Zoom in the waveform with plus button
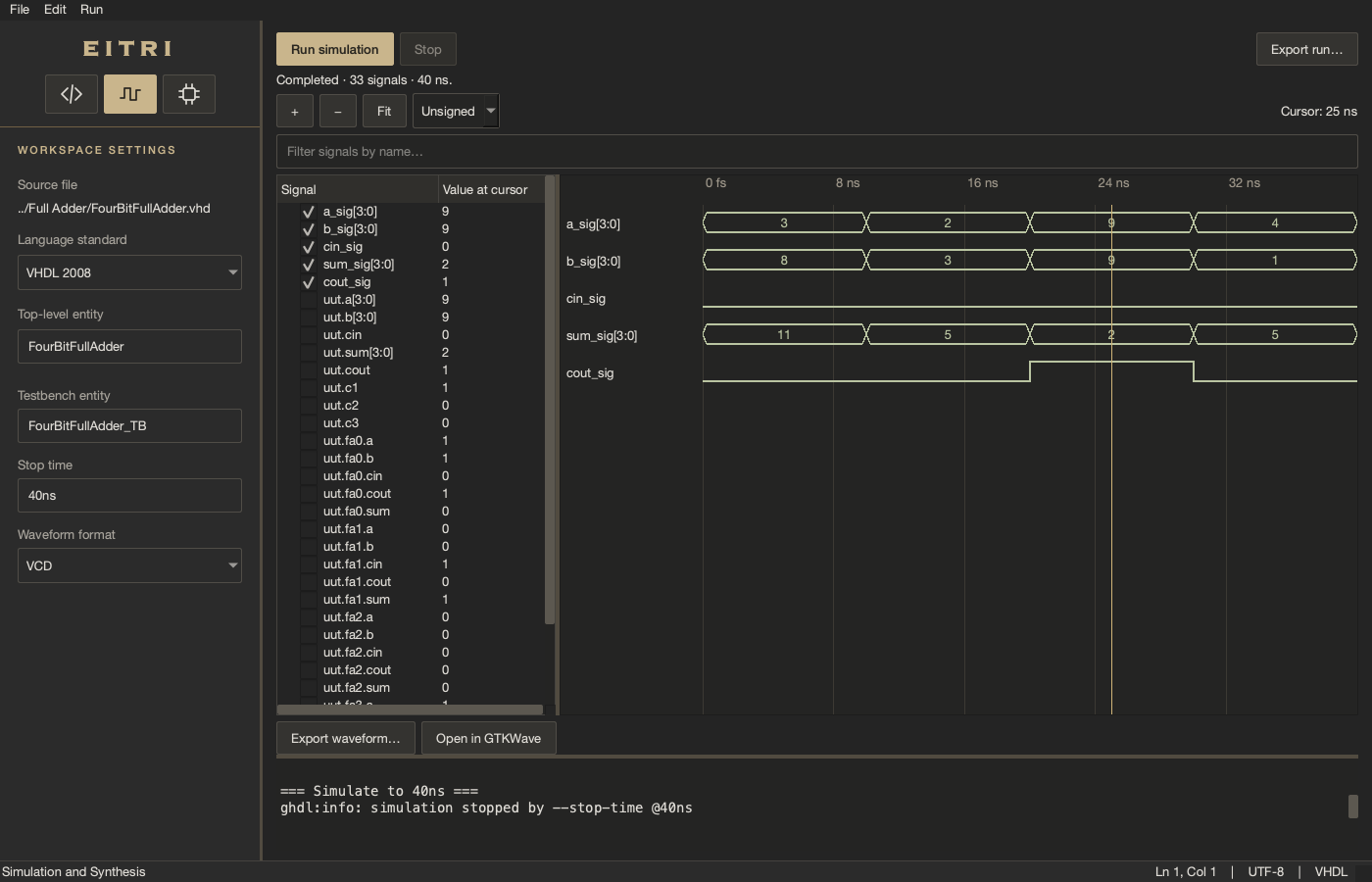The height and width of the screenshot is (882, 1372). coord(295,112)
